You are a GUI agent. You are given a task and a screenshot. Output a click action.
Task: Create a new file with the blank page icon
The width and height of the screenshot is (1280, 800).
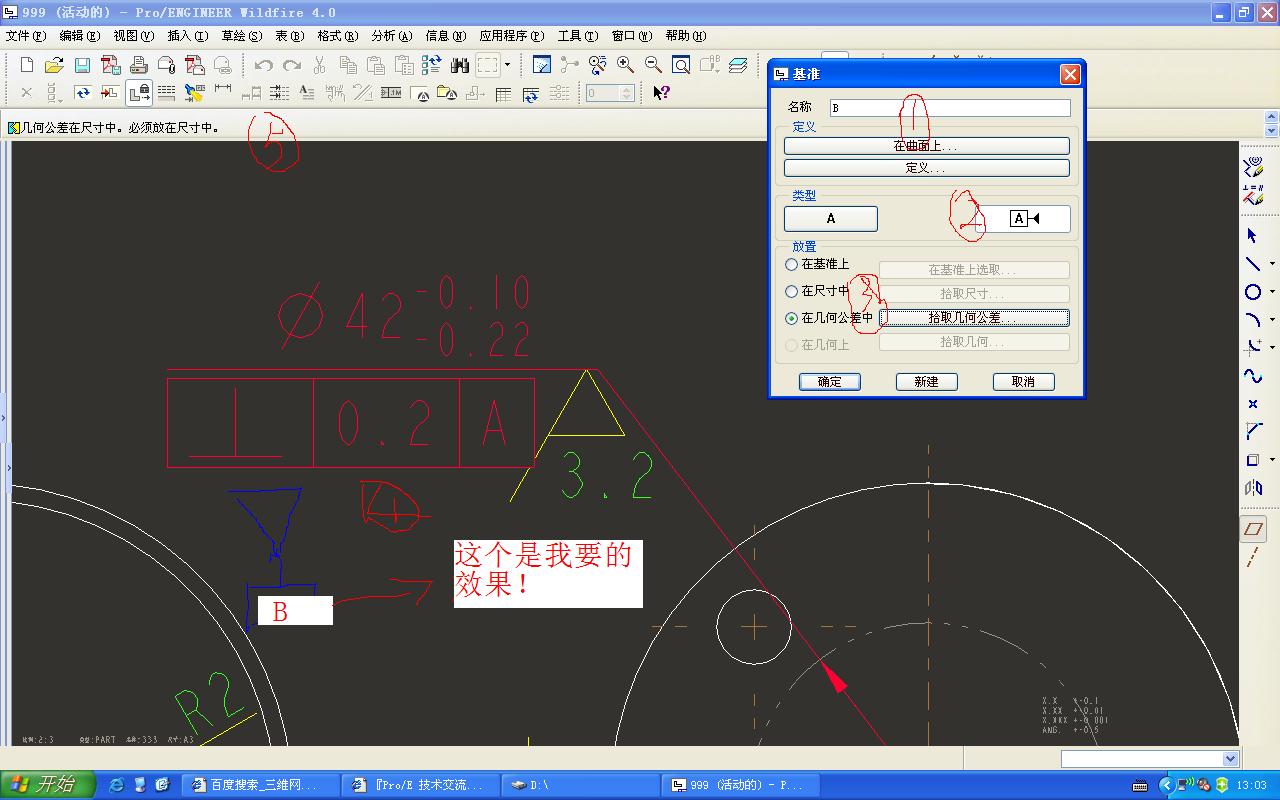[x=27, y=65]
